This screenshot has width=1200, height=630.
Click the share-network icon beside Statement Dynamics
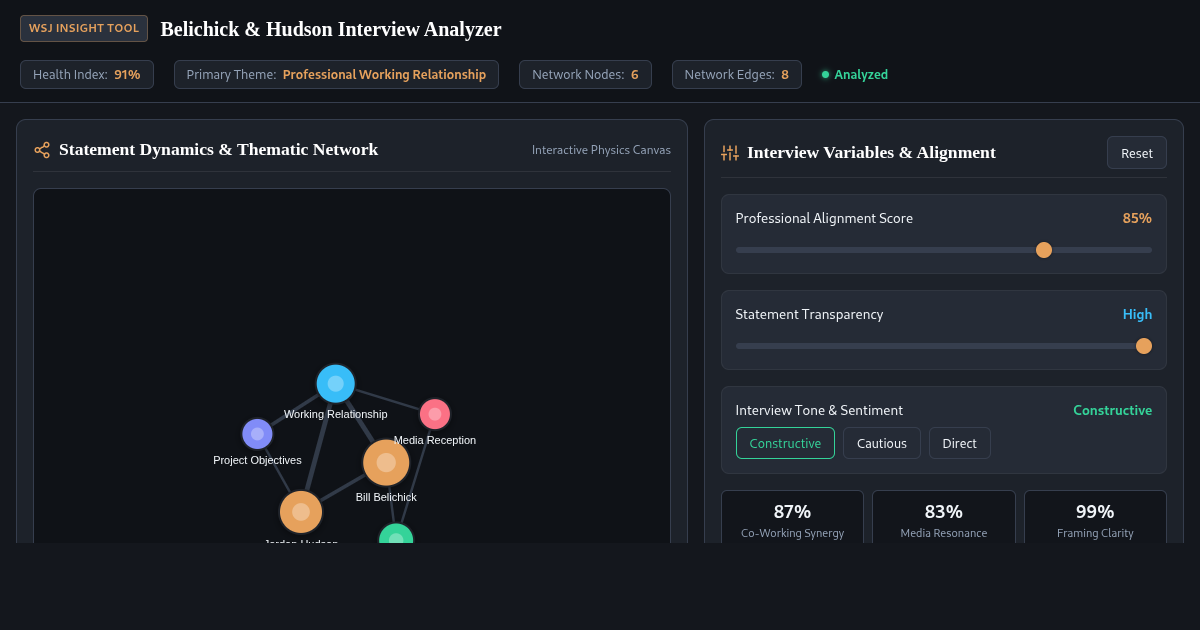pyautogui.click(x=42, y=150)
